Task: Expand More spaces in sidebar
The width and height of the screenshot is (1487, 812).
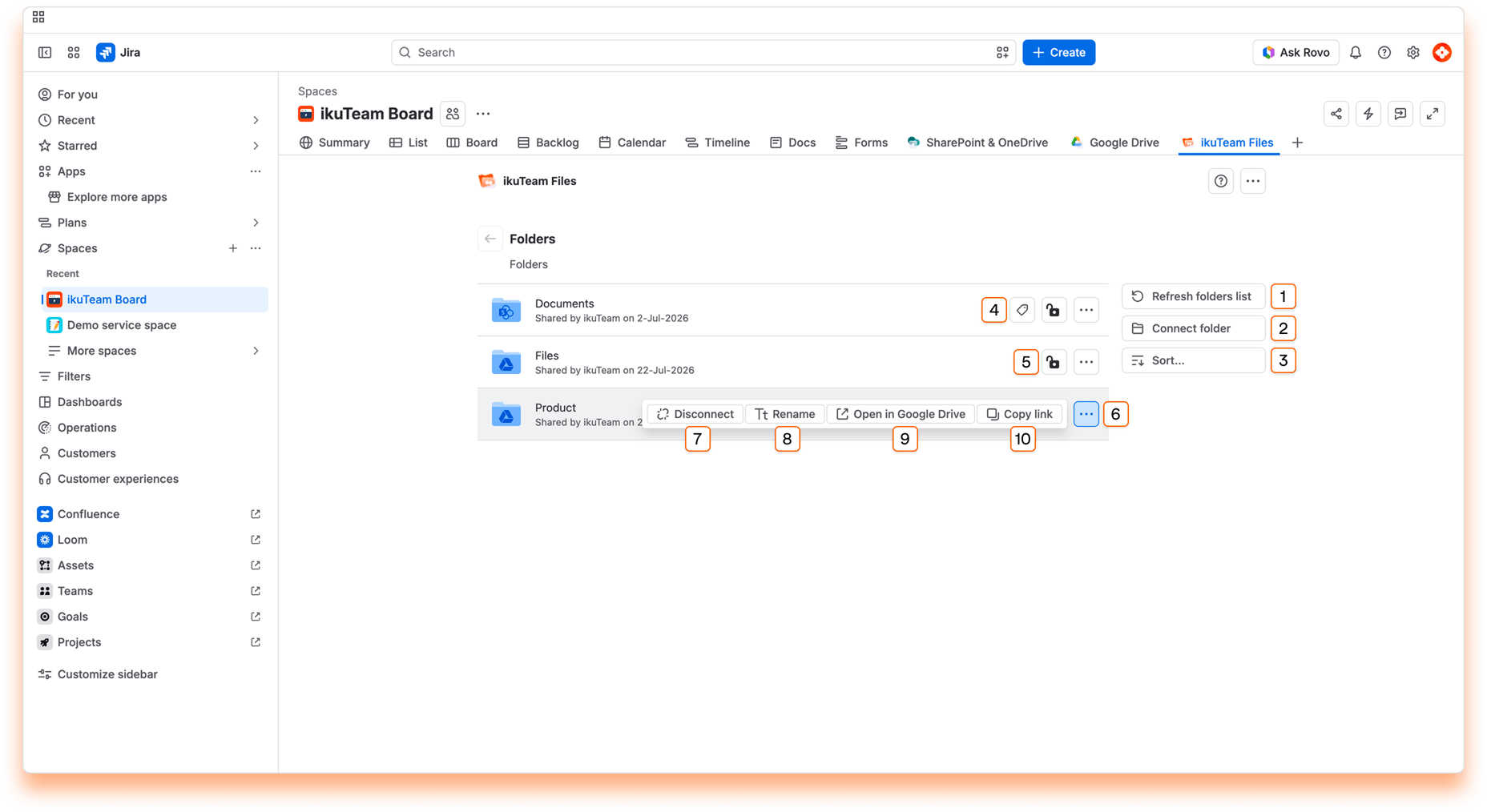Action: [256, 351]
